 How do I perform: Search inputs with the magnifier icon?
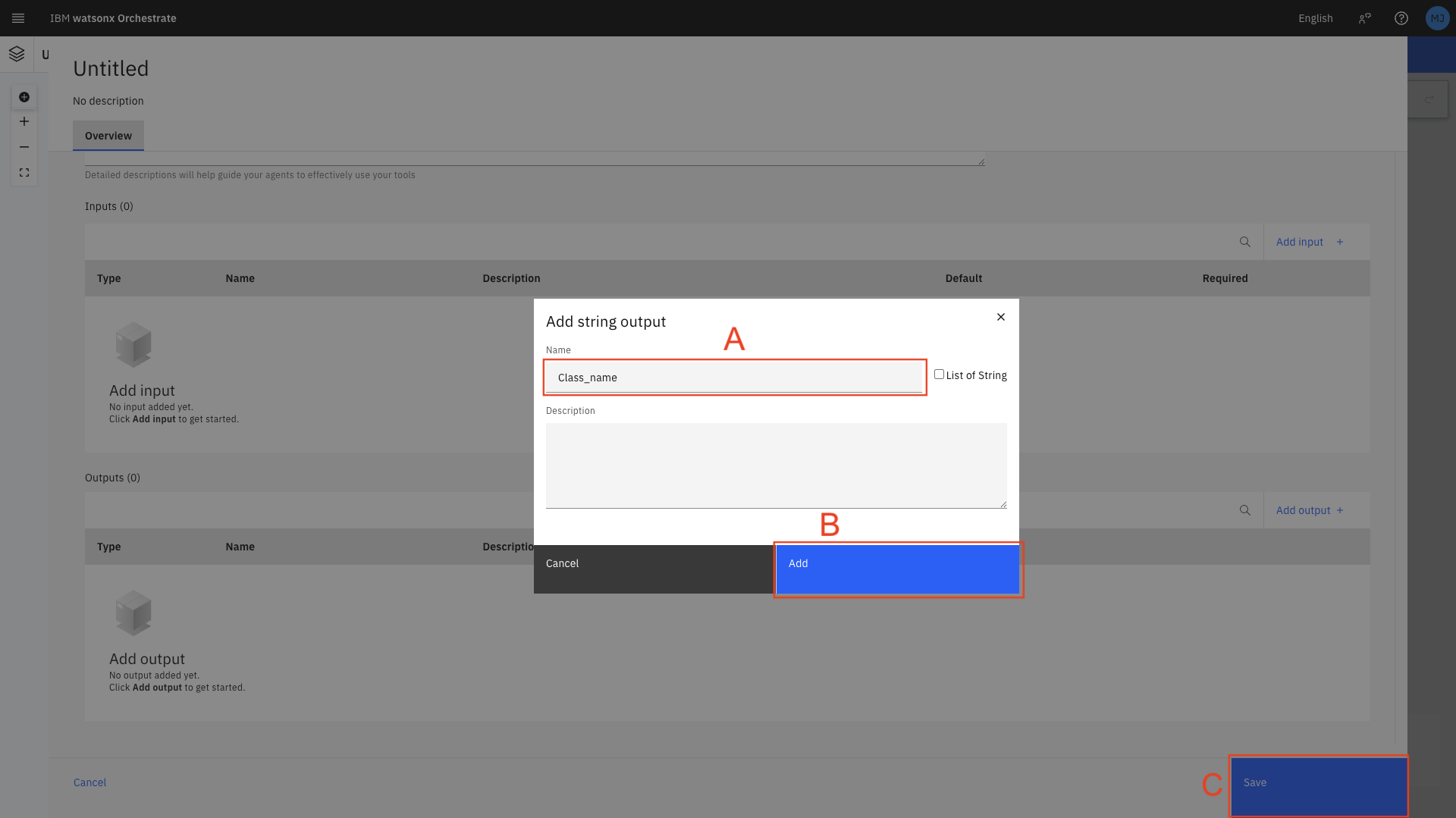coord(1244,242)
